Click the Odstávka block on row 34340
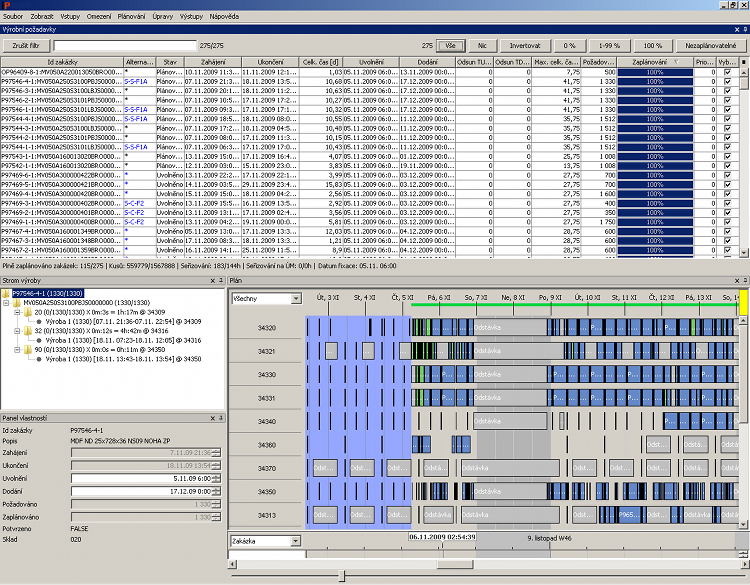Screen dimensions: 750x585 510,421
